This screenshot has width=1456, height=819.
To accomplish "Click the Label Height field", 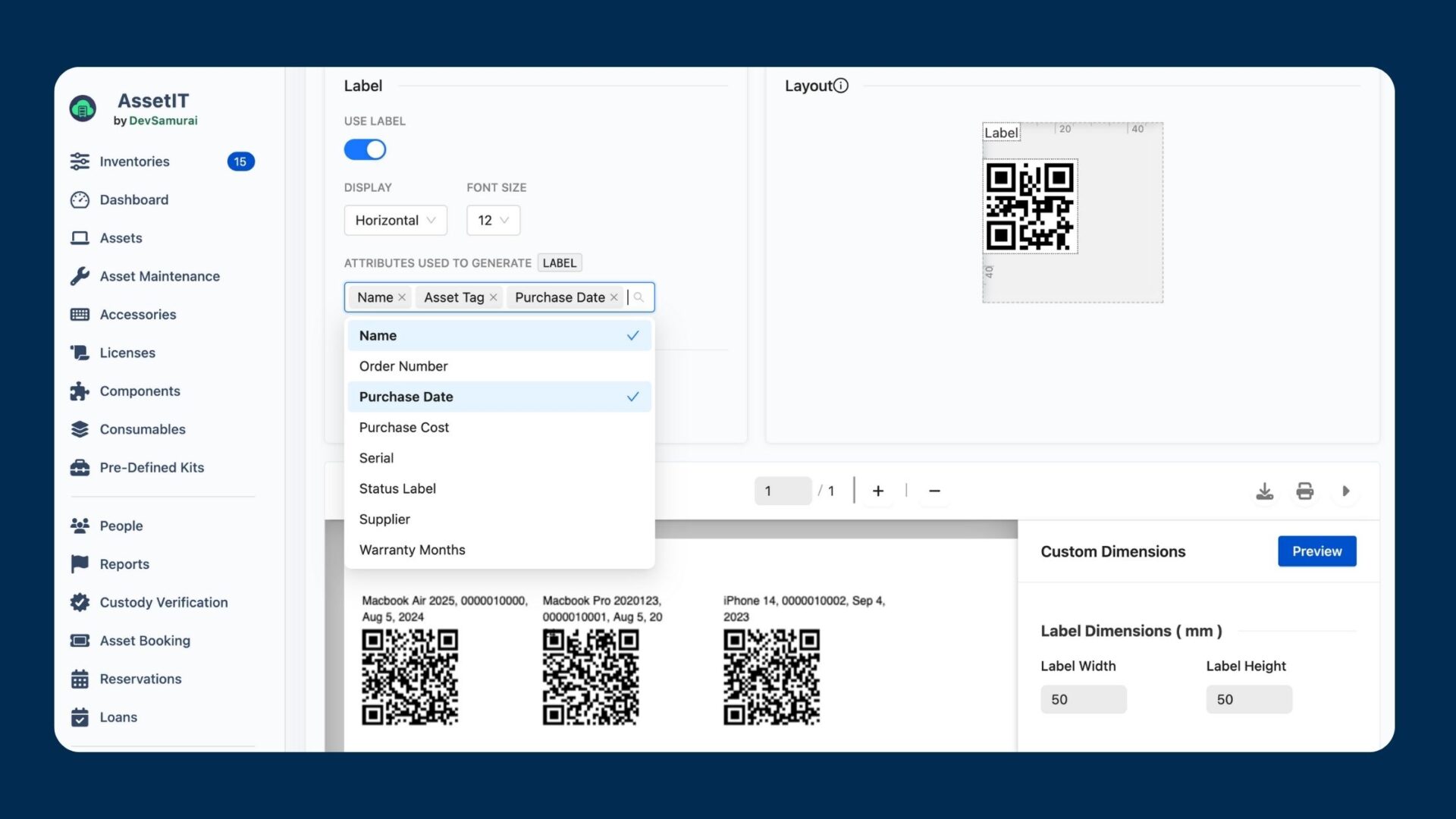I will [x=1249, y=699].
